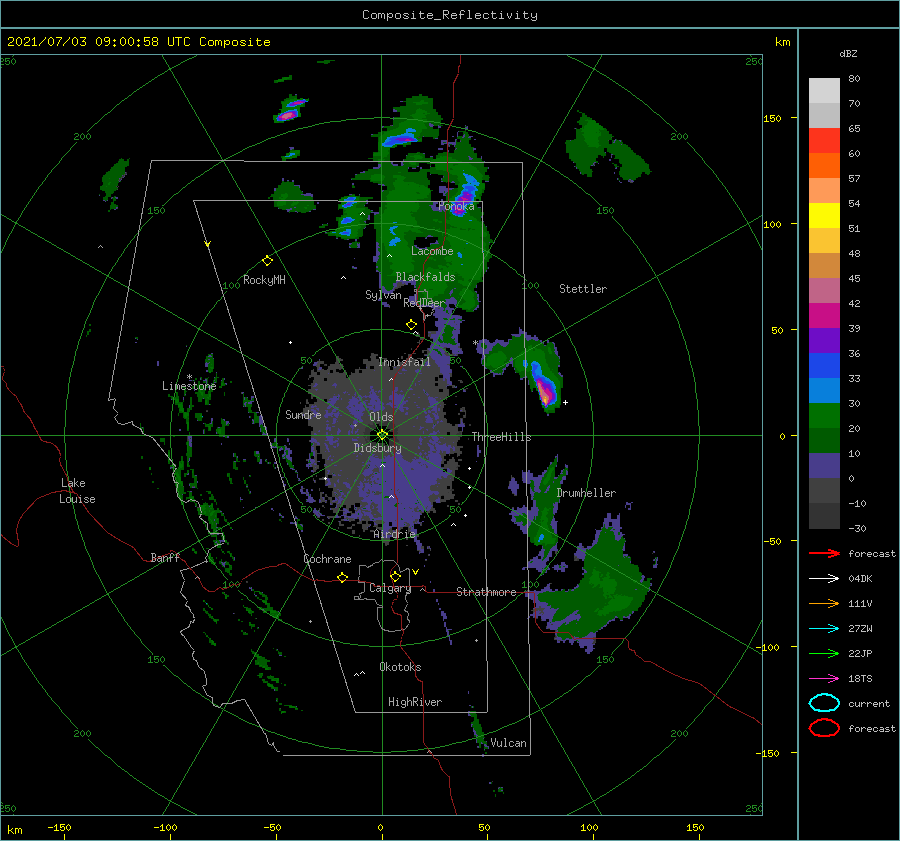Click the magenta 18TS arrow legend icon
The width and height of the screenshot is (900, 841).
[824, 679]
